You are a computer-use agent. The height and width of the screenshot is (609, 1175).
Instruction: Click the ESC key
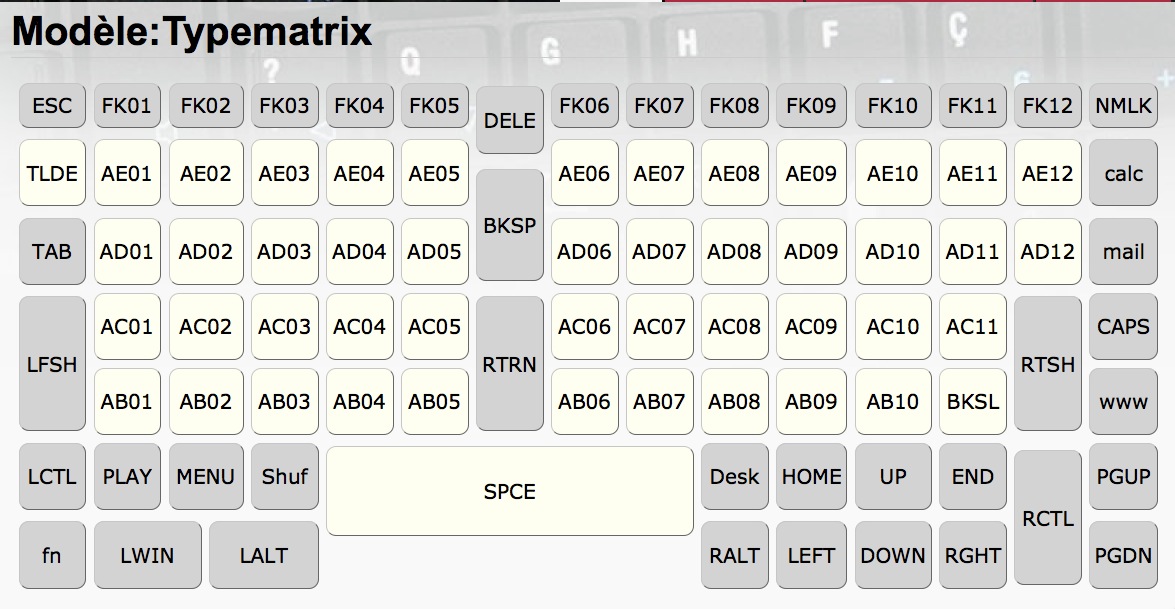[52, 106]
